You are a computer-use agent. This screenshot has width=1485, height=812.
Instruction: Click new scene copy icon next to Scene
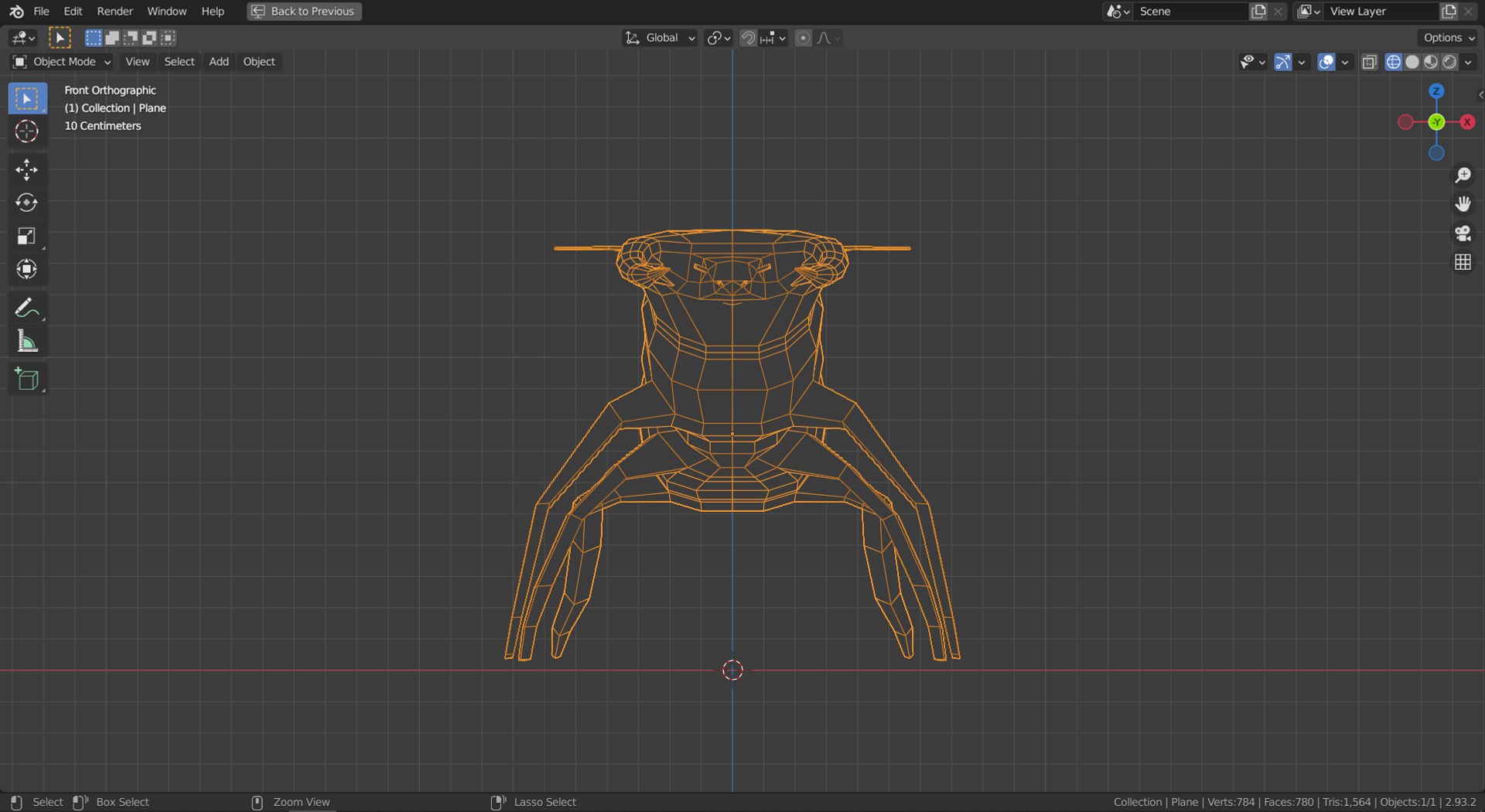coord(1259,12)
